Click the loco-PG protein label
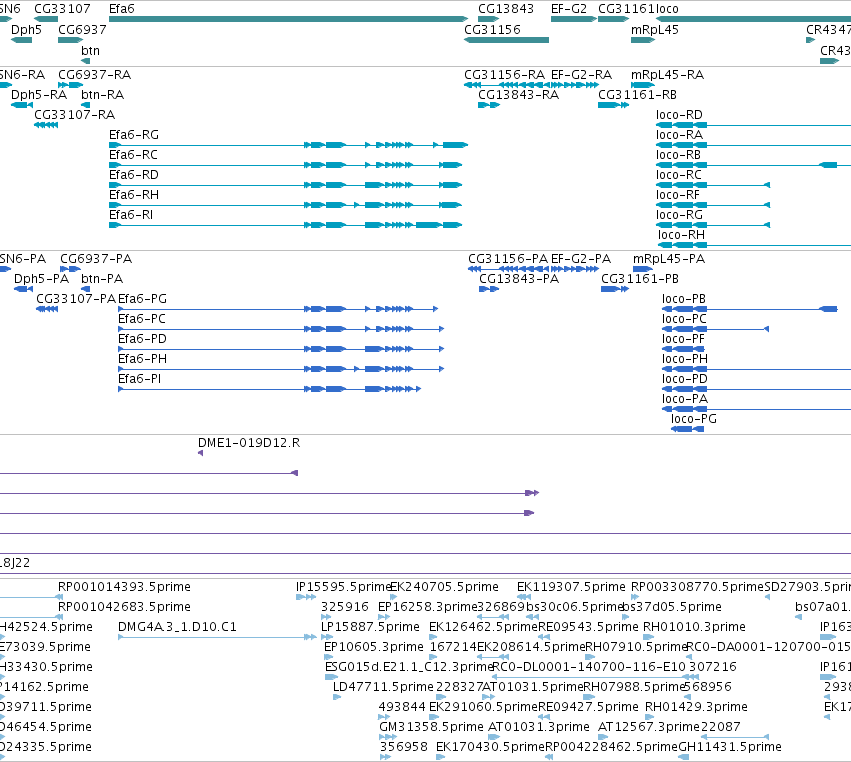The width and height of the screenshot is (851, 762). [x=694, y=418]
